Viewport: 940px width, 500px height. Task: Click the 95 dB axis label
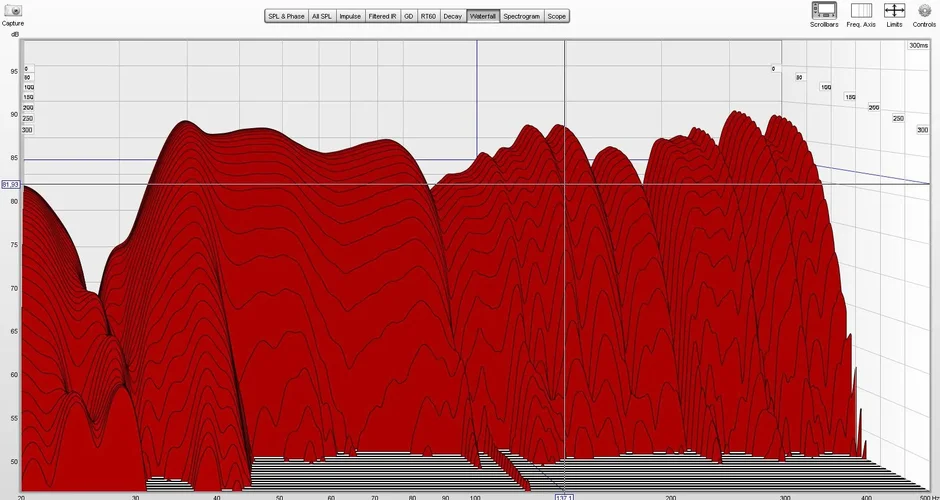(x=14, y=71)
